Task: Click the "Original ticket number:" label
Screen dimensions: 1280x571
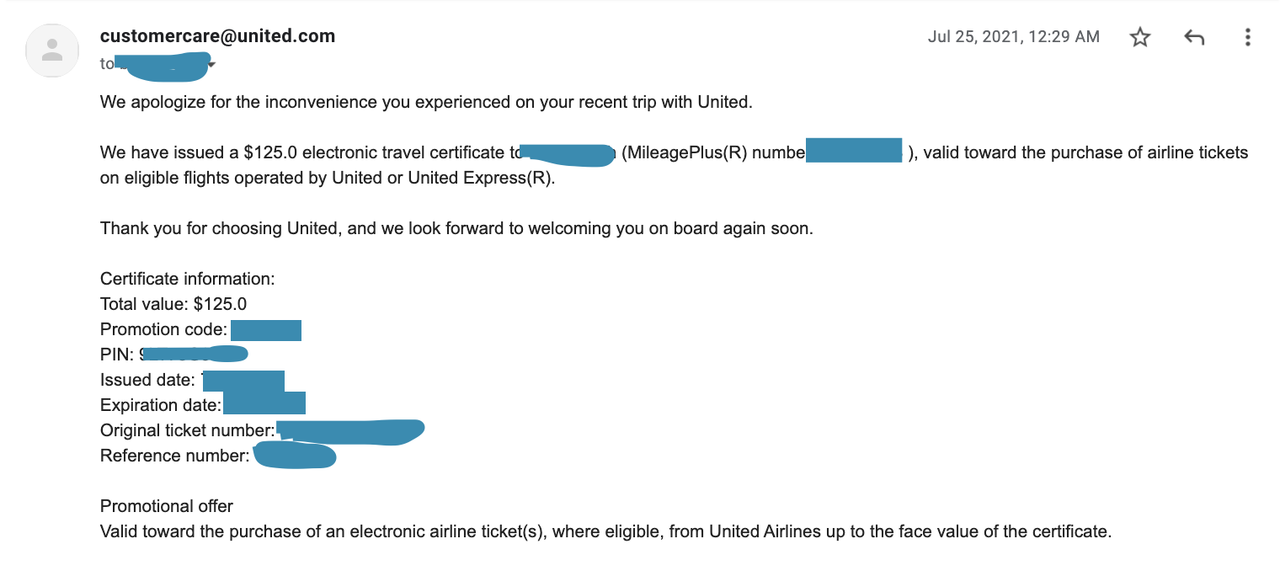Action: (188, 430)
